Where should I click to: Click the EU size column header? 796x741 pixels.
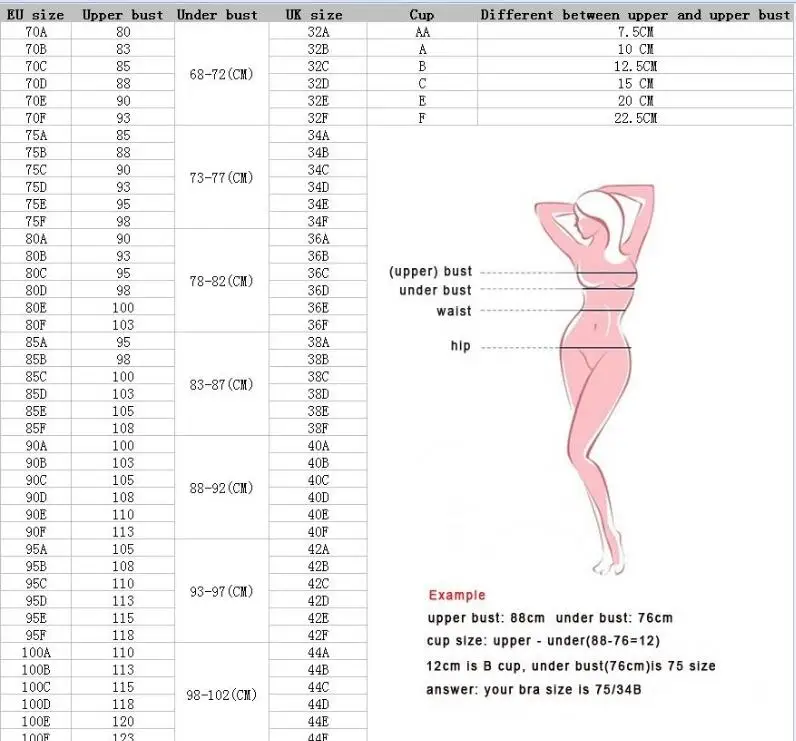pyautogui.click(x=36, y=15)
